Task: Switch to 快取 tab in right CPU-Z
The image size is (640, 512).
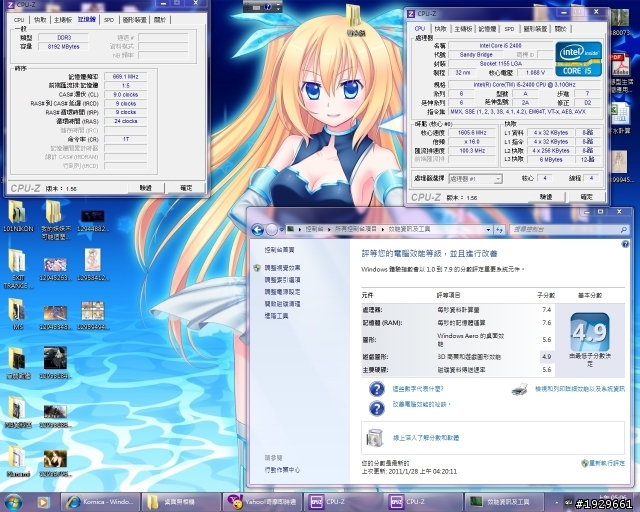Action: pyautogui.click(x=440, y=29)
